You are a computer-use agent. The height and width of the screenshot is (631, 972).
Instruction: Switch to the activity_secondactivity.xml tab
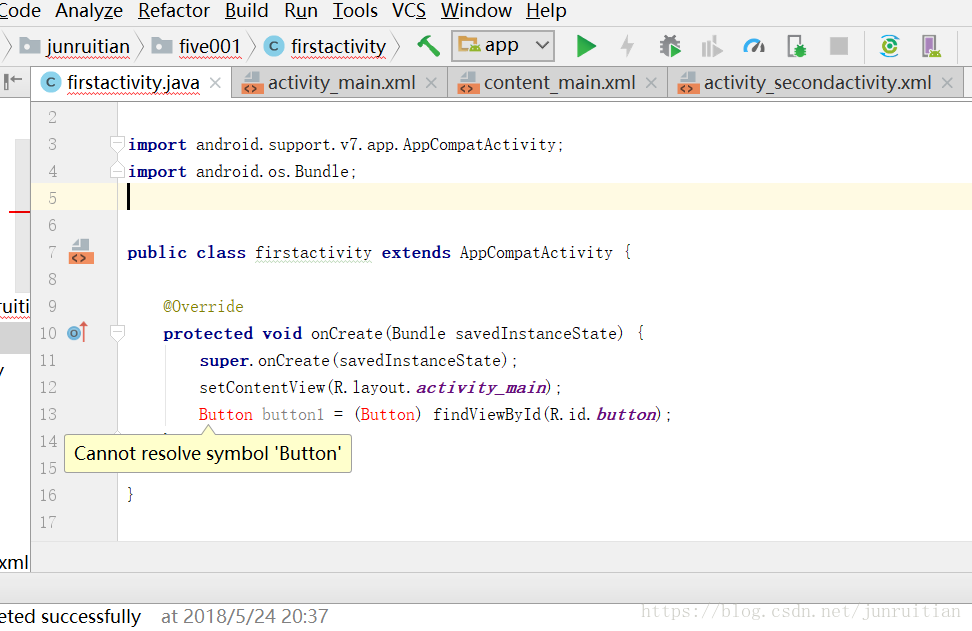click(817, 82)
